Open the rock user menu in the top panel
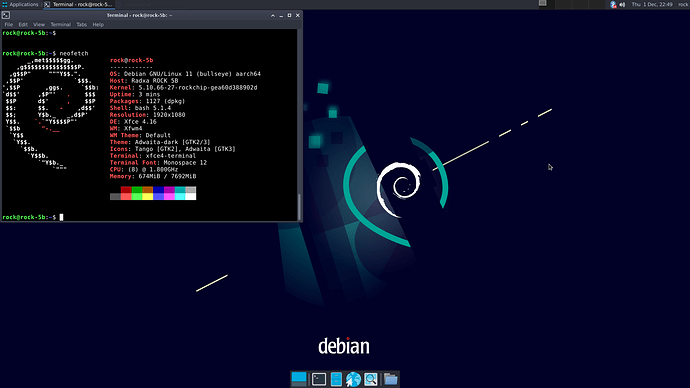Screen dimensions: 690x388 (683, 4)
